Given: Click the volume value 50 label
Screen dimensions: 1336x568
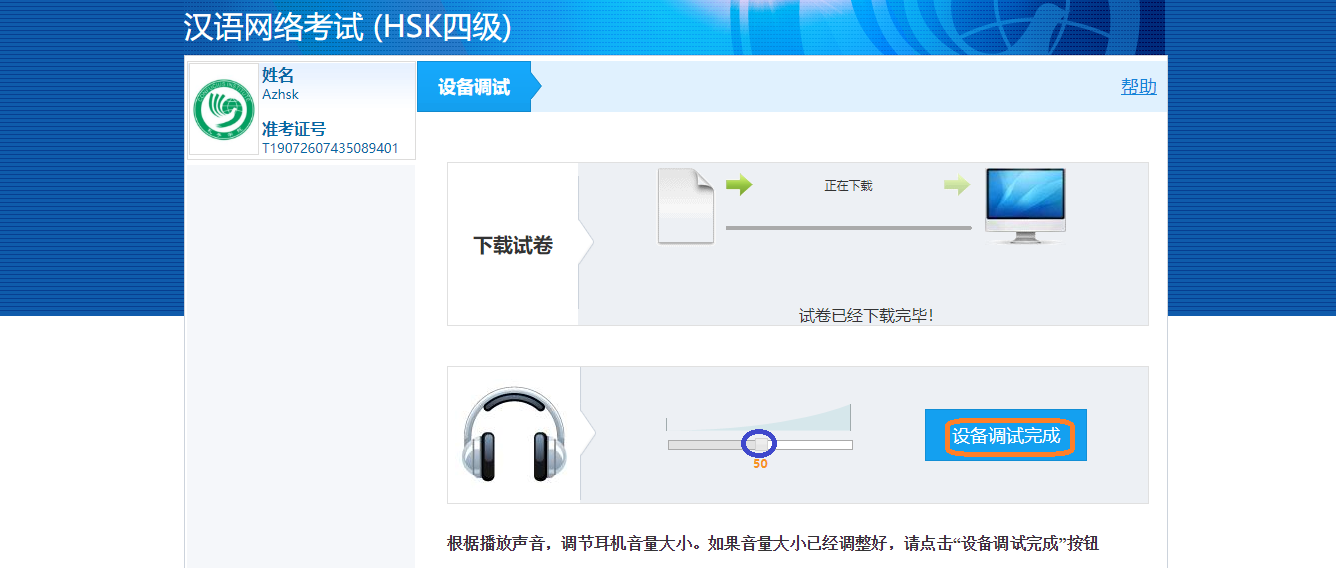Looking at the screenshot, I should coord(760,464).
